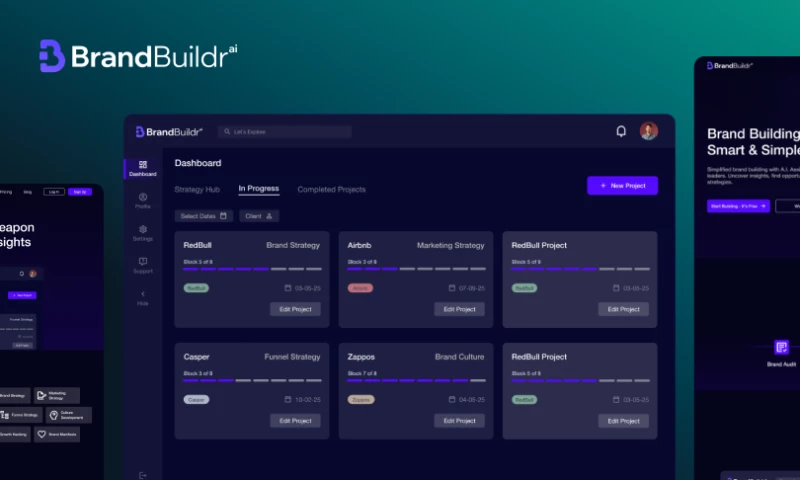
Task: Click the calendar icon beside 10-02-25
Action: click(x=288, y=399)
